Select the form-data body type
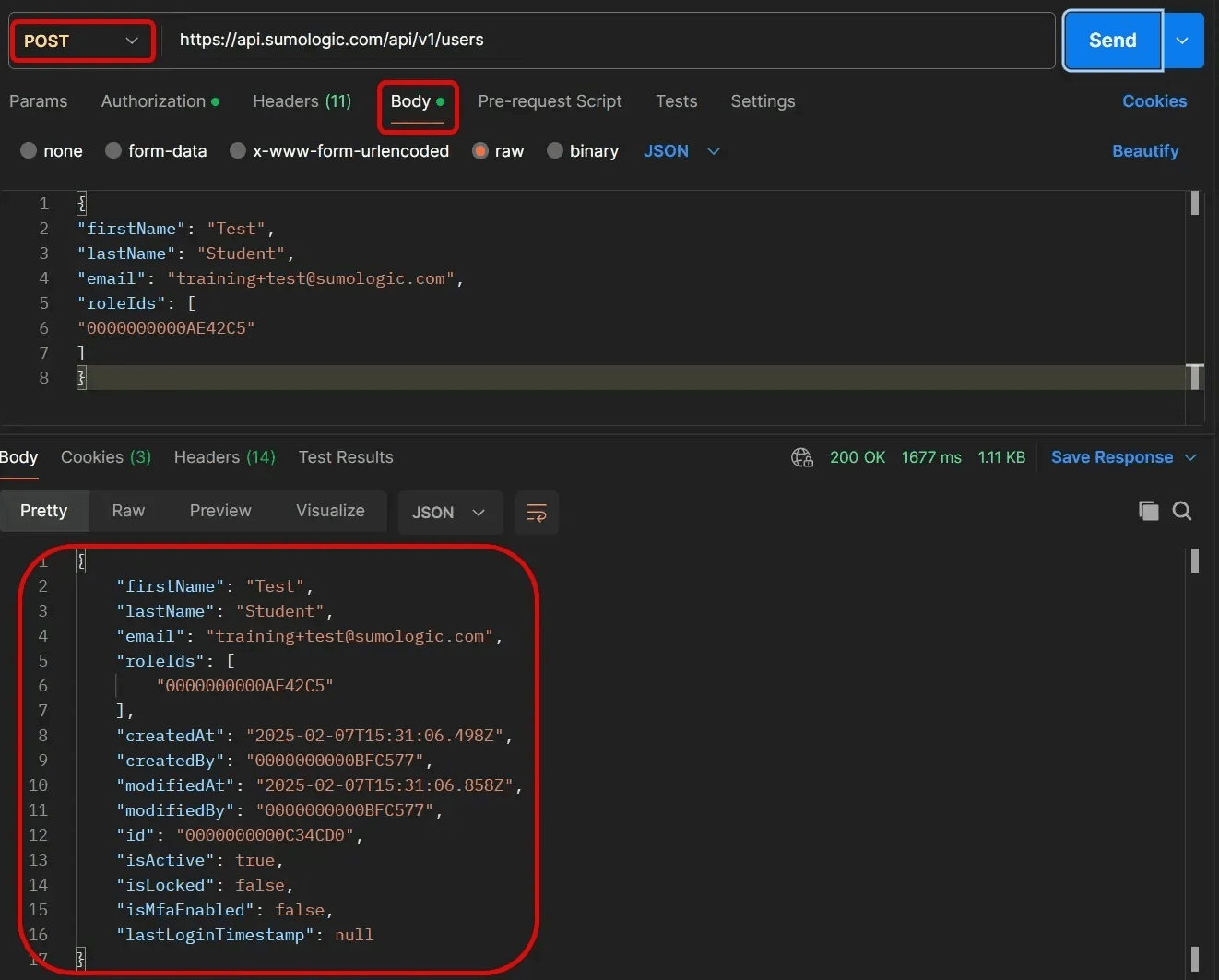 coord(156,150)
